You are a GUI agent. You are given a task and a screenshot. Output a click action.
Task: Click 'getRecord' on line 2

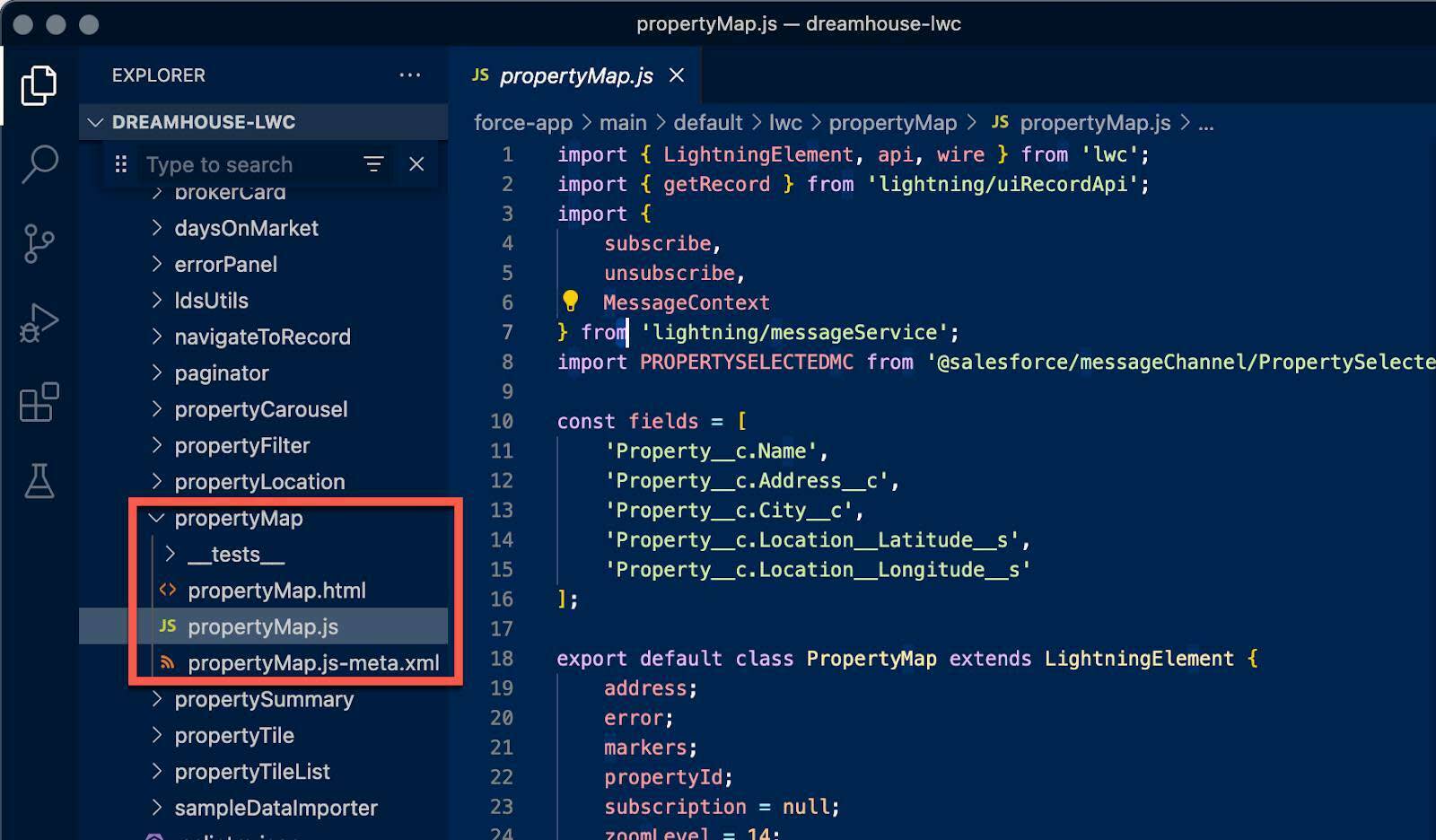pos(716,184)
